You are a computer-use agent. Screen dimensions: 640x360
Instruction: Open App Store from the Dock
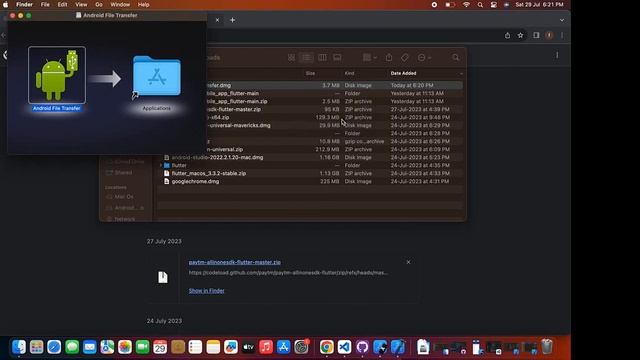tap(283, 347)
